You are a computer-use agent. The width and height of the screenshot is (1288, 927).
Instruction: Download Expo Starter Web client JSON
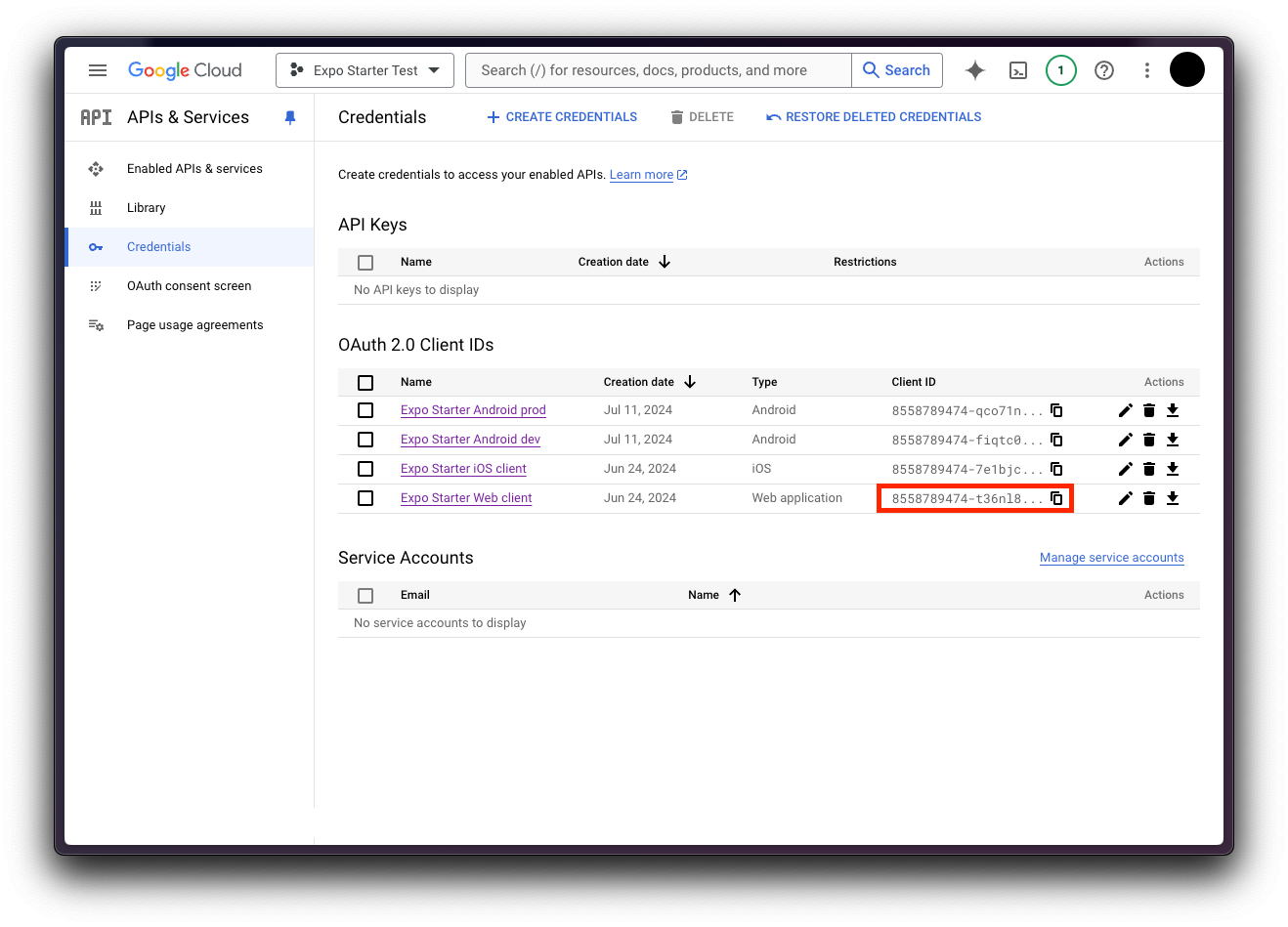point(1173,498)
